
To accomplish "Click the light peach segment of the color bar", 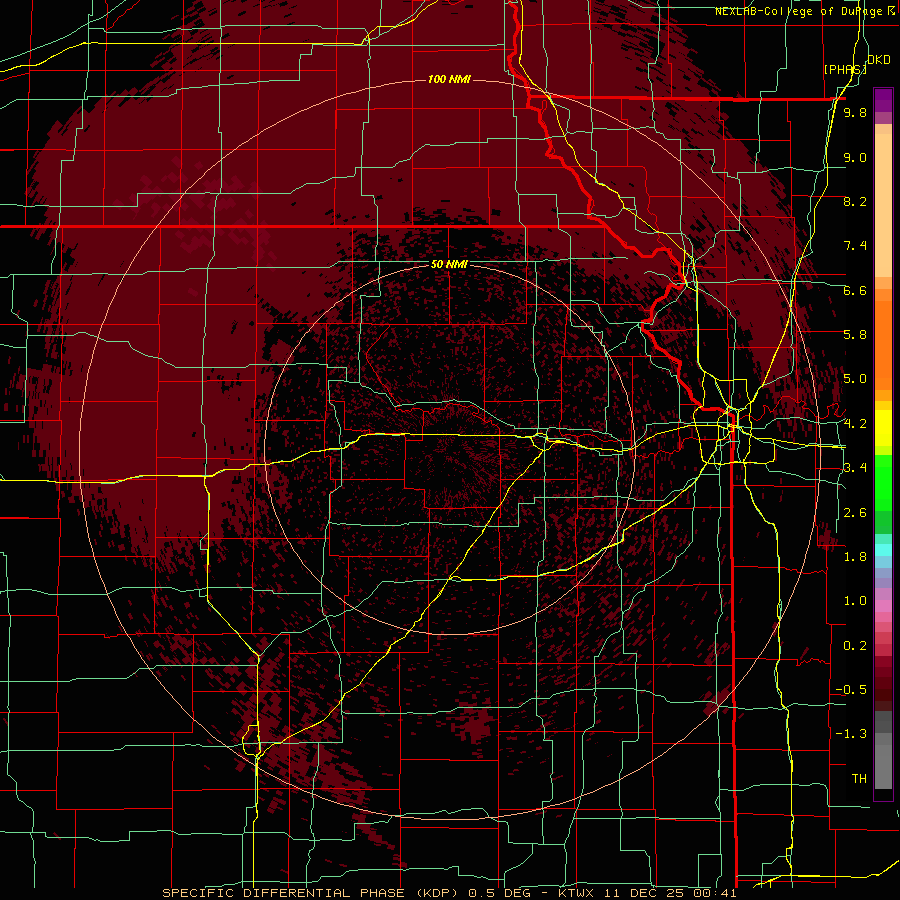I will pos(883,205).
